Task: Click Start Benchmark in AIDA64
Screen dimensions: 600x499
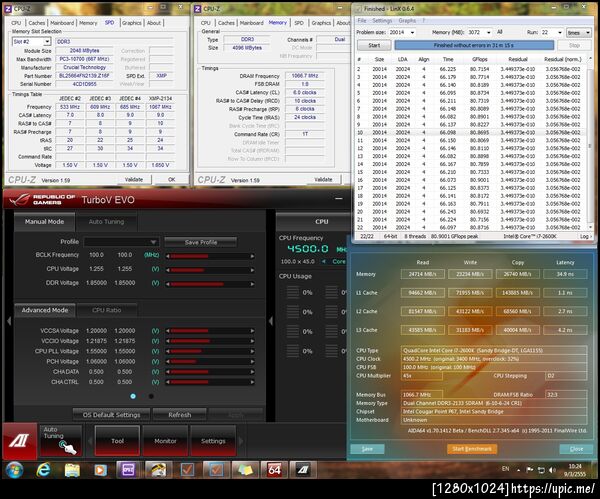Action: tap(472, 449)
